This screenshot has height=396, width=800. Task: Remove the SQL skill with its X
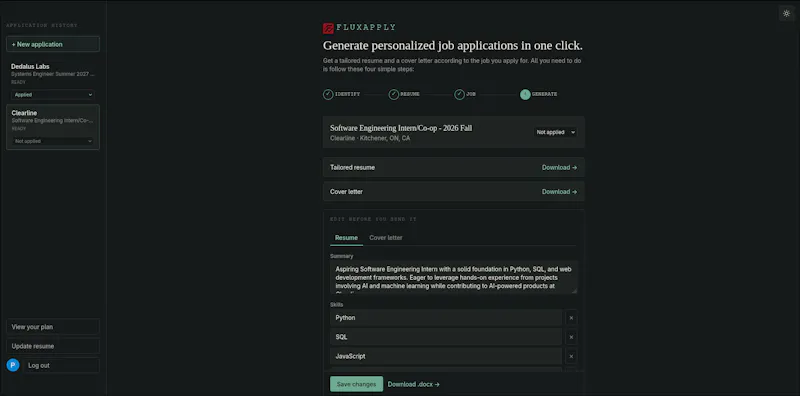[x=571, y=337]
